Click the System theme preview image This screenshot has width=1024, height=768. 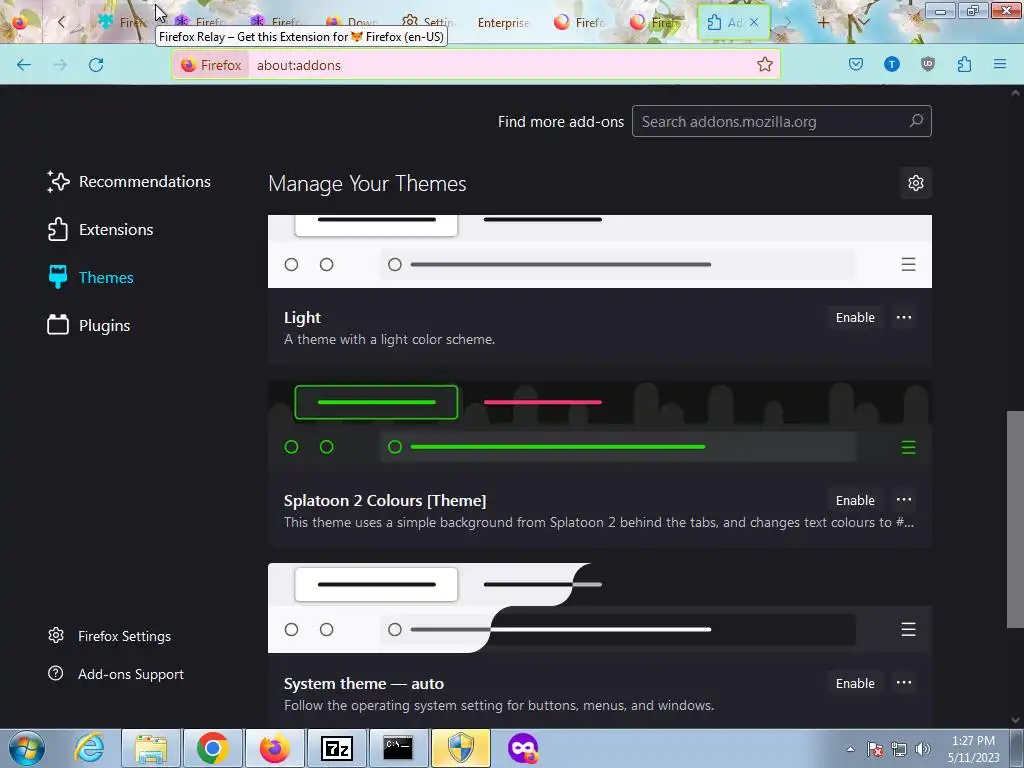point(600,608)
